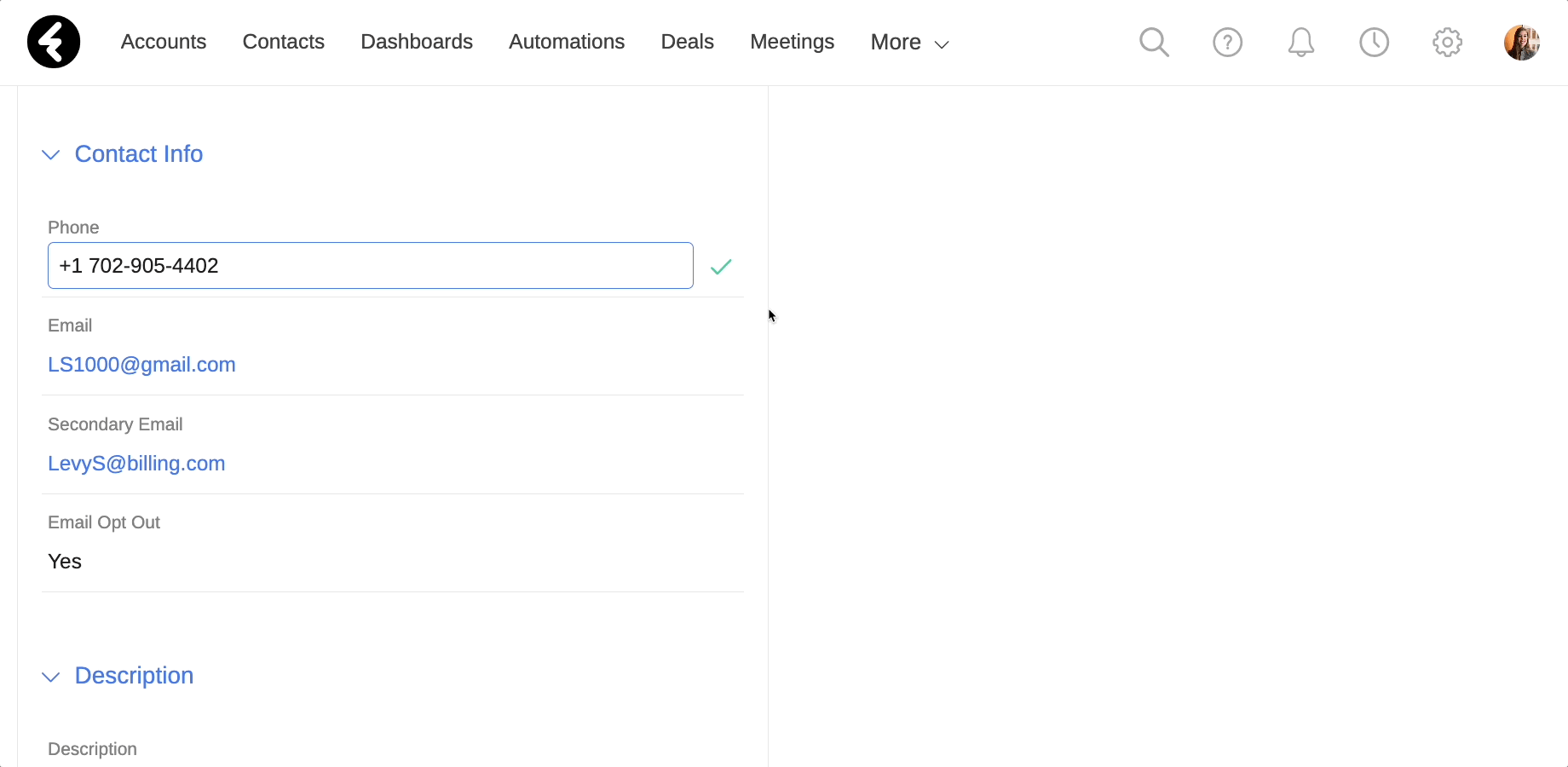Go to Contacts in top navigation
Screen dimensions: 1568x767
(x=284, y=42)
